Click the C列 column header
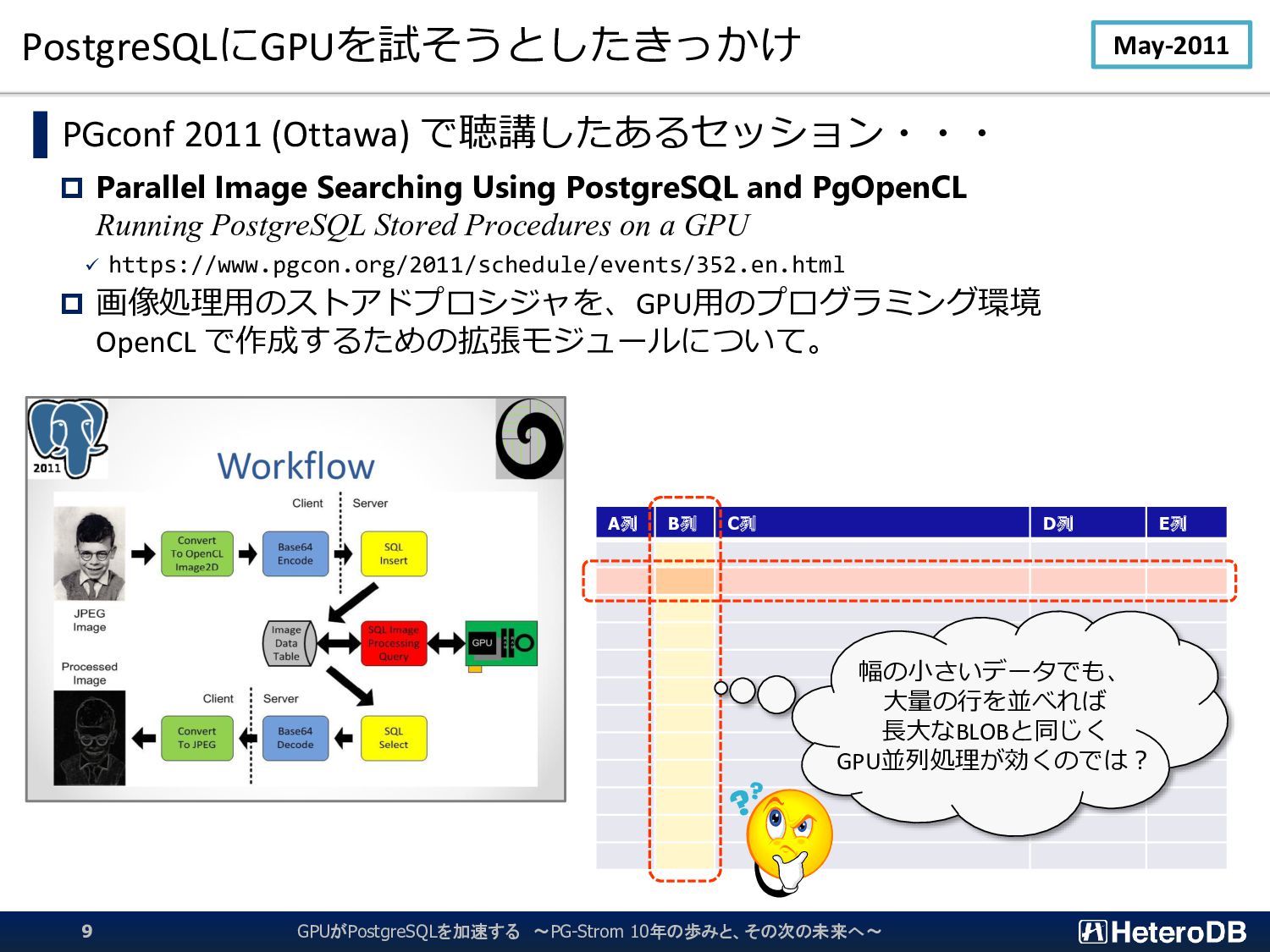Viewport: 1270px width, 952px height. [x=874, y=523]
